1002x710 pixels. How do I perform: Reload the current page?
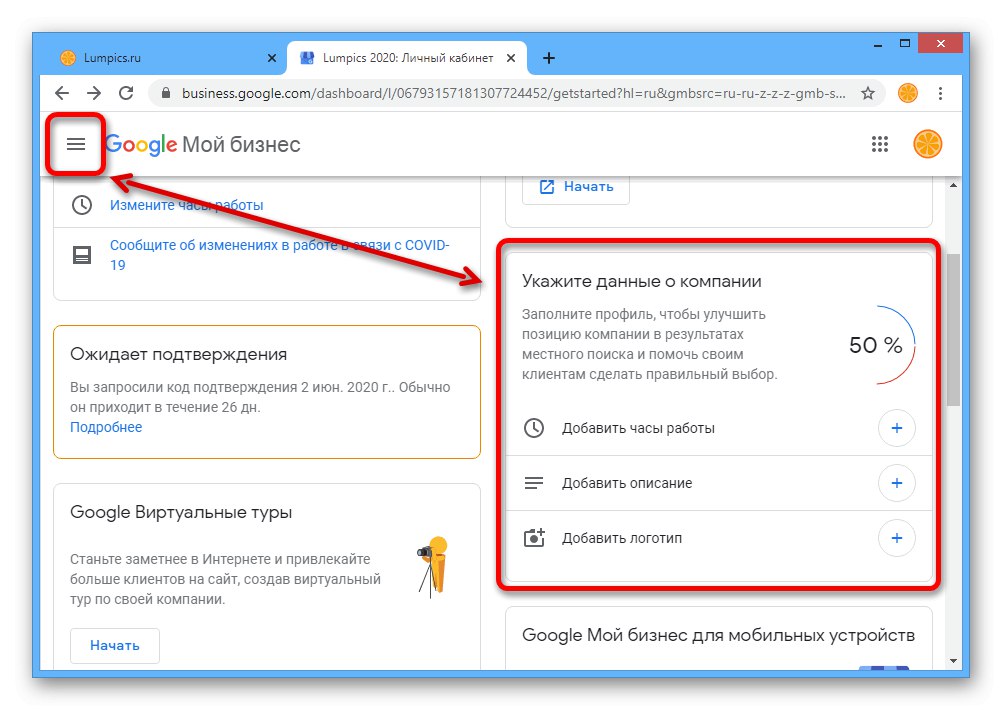click(126, 93)
